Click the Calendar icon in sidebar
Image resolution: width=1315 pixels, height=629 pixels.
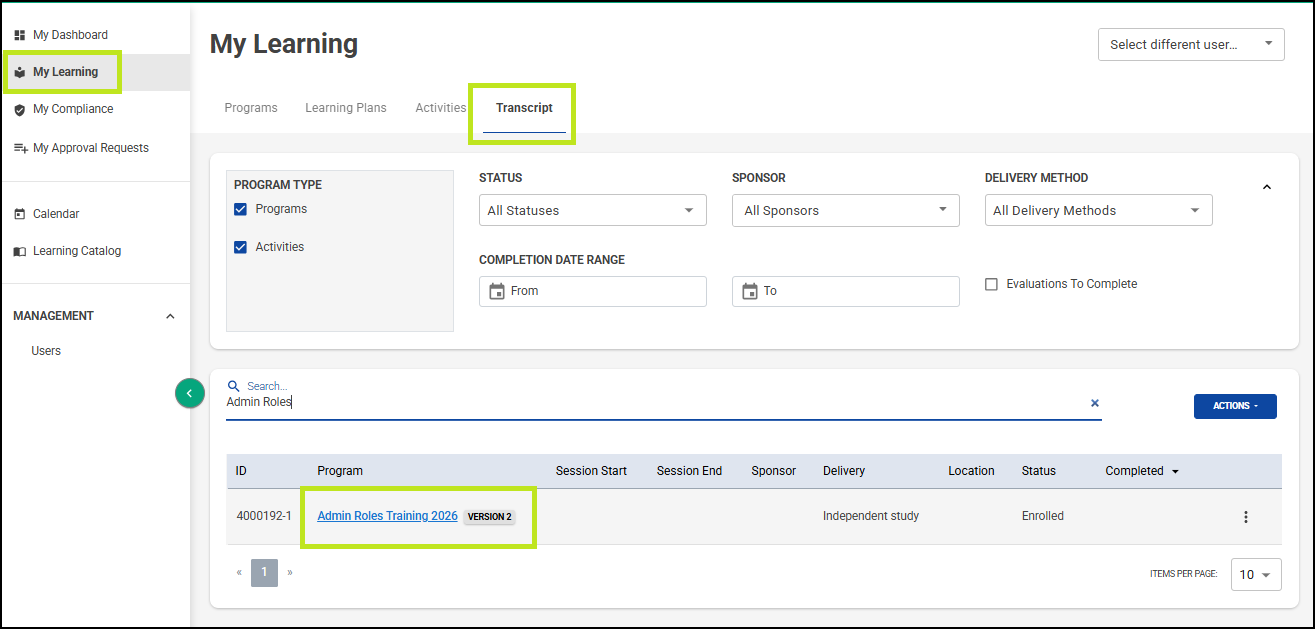click(20, 214)
